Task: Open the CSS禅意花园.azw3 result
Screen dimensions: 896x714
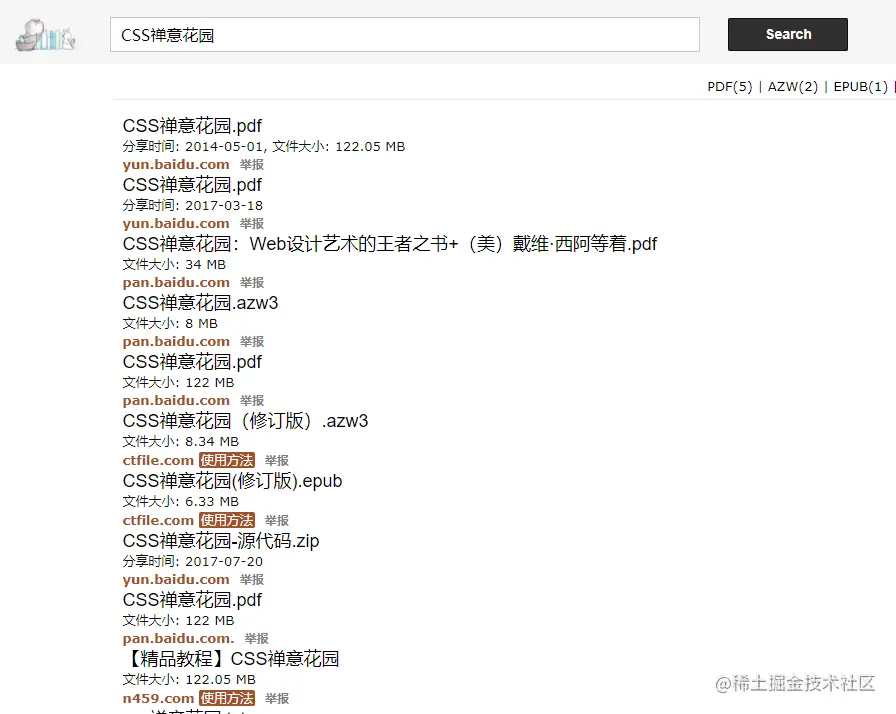Action: 200,303
